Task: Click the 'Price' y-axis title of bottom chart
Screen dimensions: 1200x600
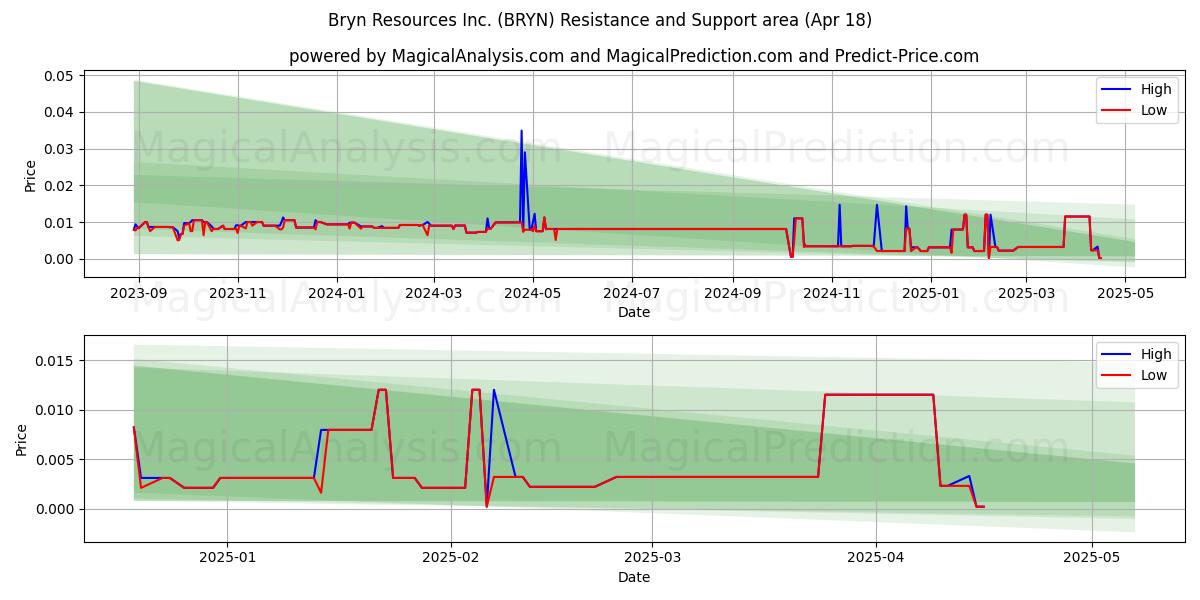Action: 22,440
